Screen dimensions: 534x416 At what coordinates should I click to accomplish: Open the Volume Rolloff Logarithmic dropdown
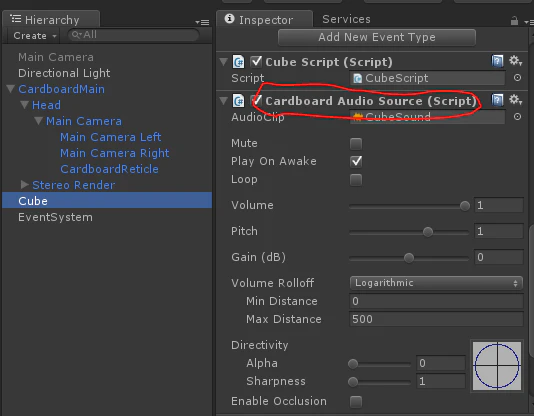[436, 283]
